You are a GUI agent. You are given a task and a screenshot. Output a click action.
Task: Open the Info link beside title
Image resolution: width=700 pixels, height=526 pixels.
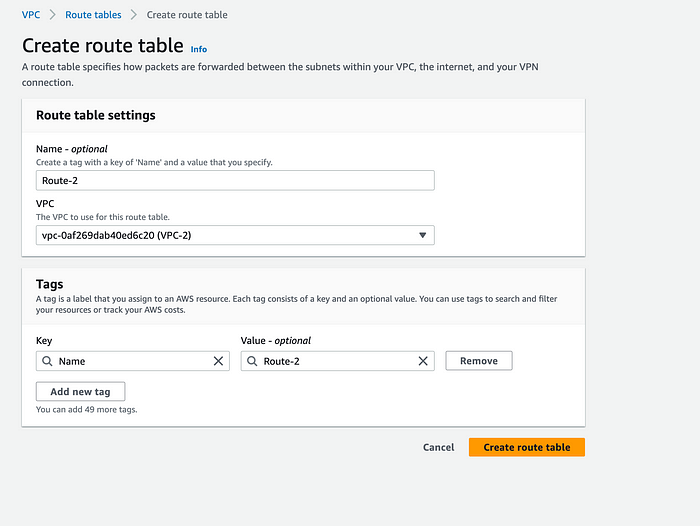point(199,49)
